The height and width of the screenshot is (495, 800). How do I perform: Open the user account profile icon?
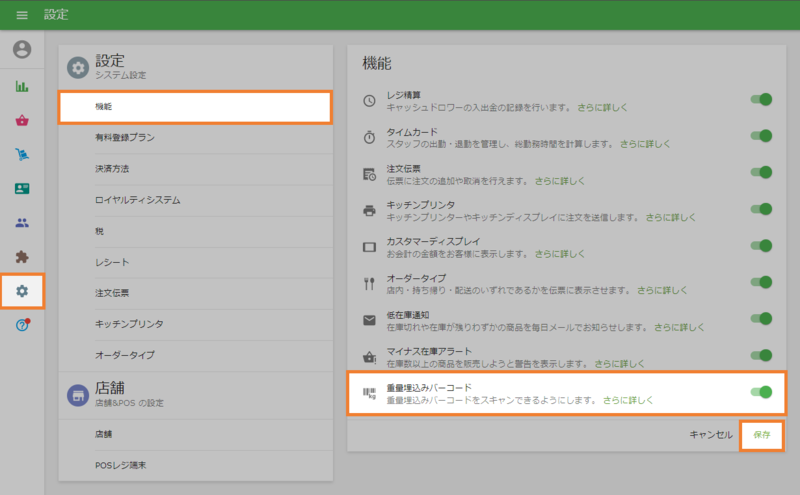pyautogui.click(x=22, y=49)
